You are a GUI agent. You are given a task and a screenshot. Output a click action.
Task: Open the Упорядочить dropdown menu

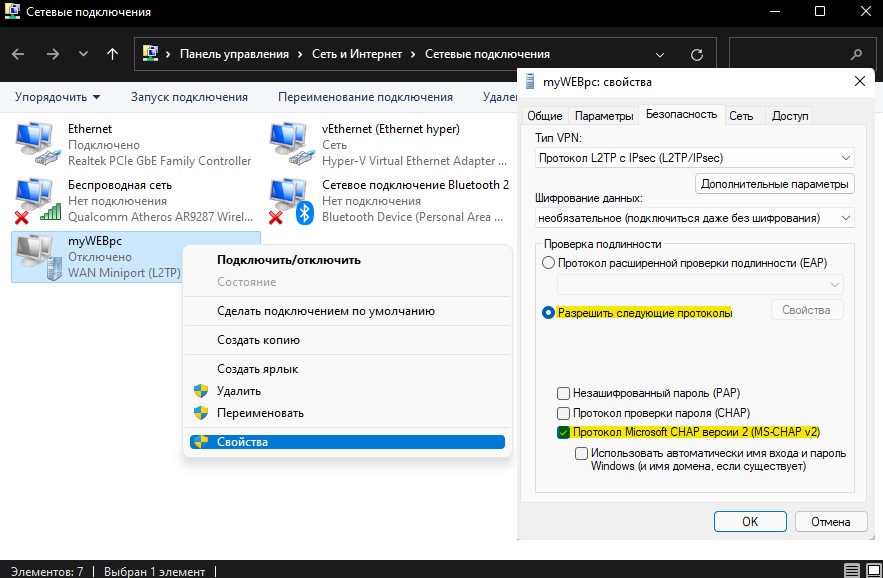(x=57, y=97)
